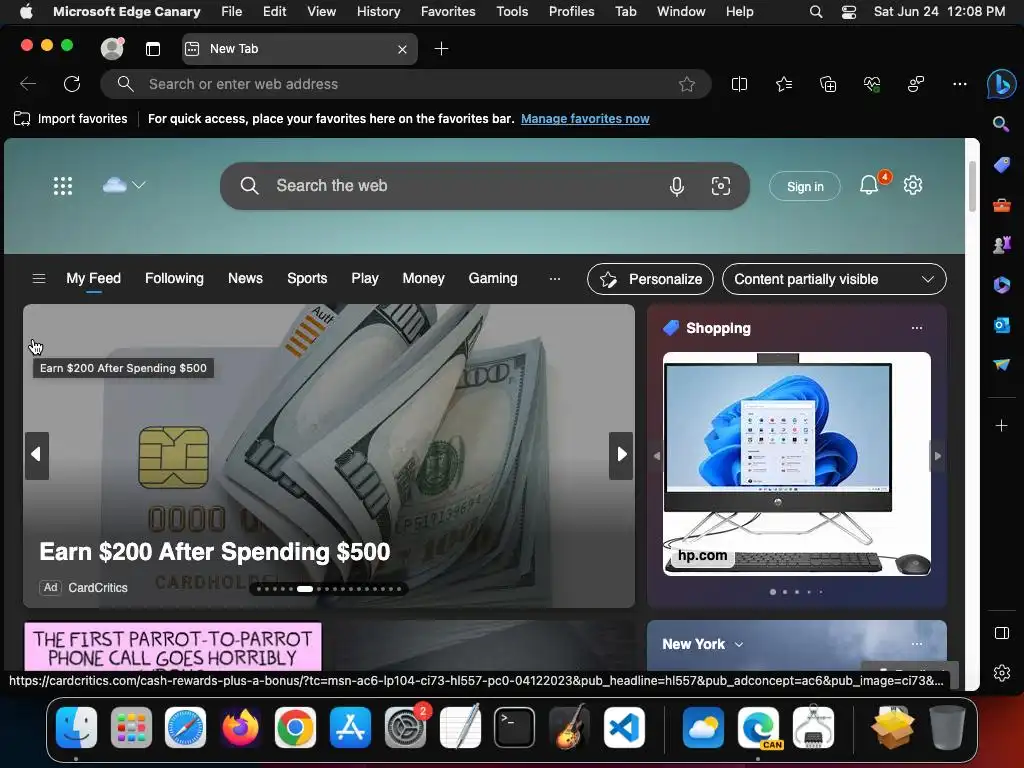Click the Sign in button
Image resolution: width=1024 pixels, height=768 pixels.
[x=805, y=187]
